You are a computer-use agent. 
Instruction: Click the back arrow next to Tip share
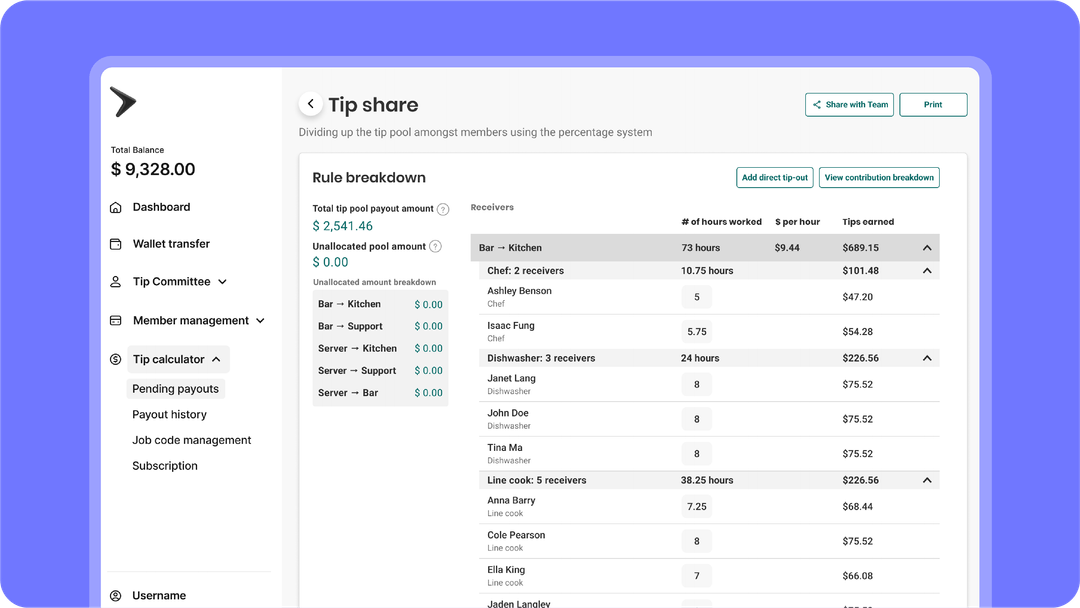(x=310, y=103)
